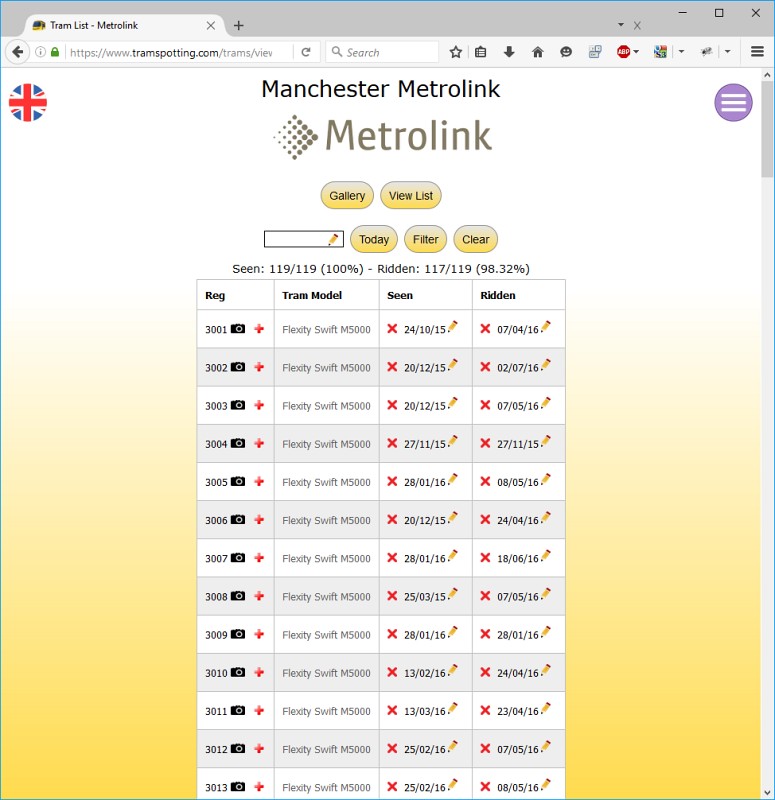Click the pencil icon in the date field
This screenshot has width=775, height=800.
[x=333, y=239]
